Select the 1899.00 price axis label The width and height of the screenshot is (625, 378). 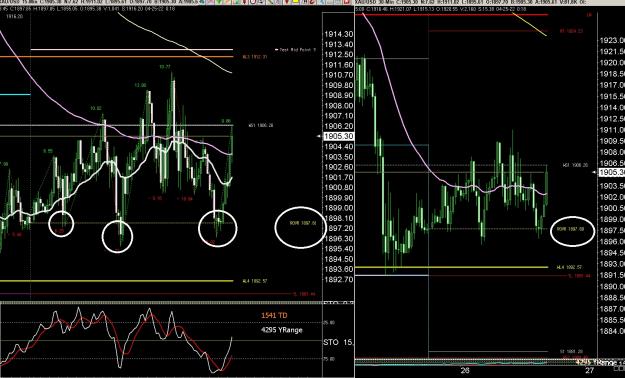pos(339,208)
